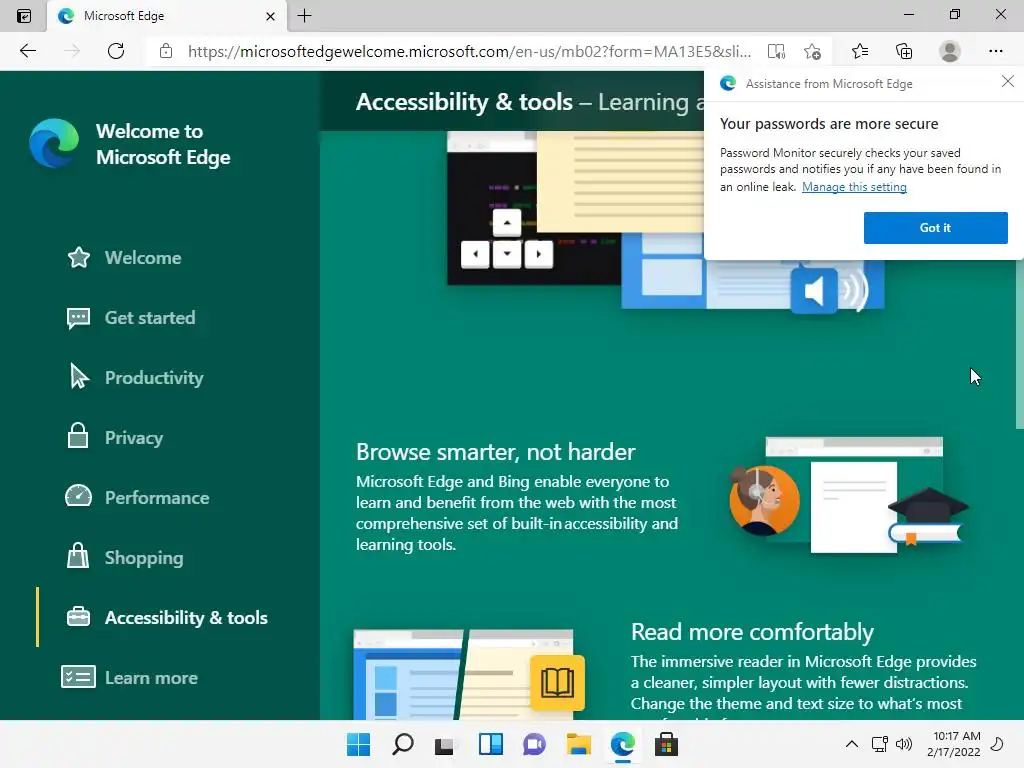Open the Manage this setting link

pyautogui.click(x=854, y=187)
